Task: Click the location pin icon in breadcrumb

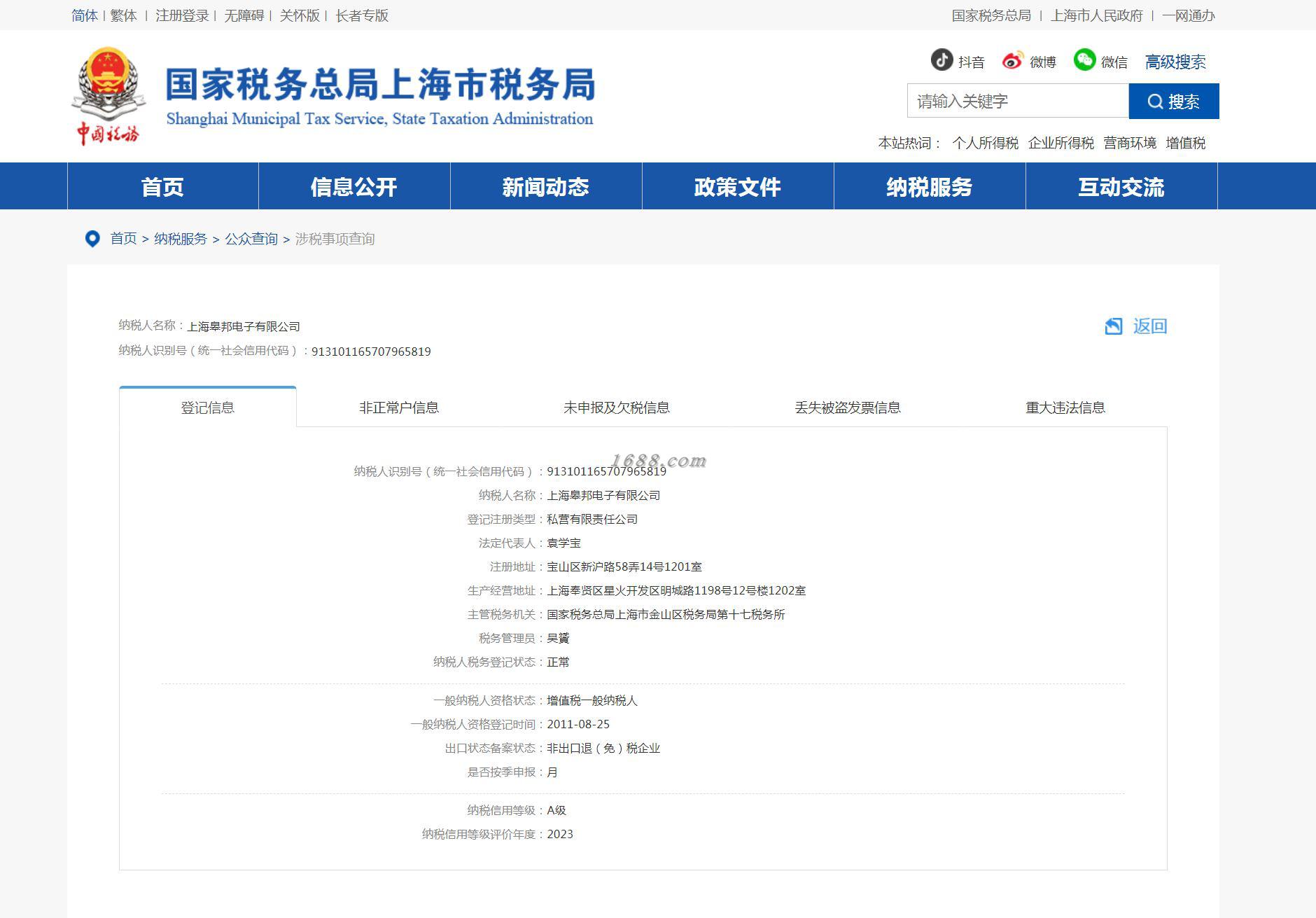Action: pyautogui.click(x=92, y=239)
